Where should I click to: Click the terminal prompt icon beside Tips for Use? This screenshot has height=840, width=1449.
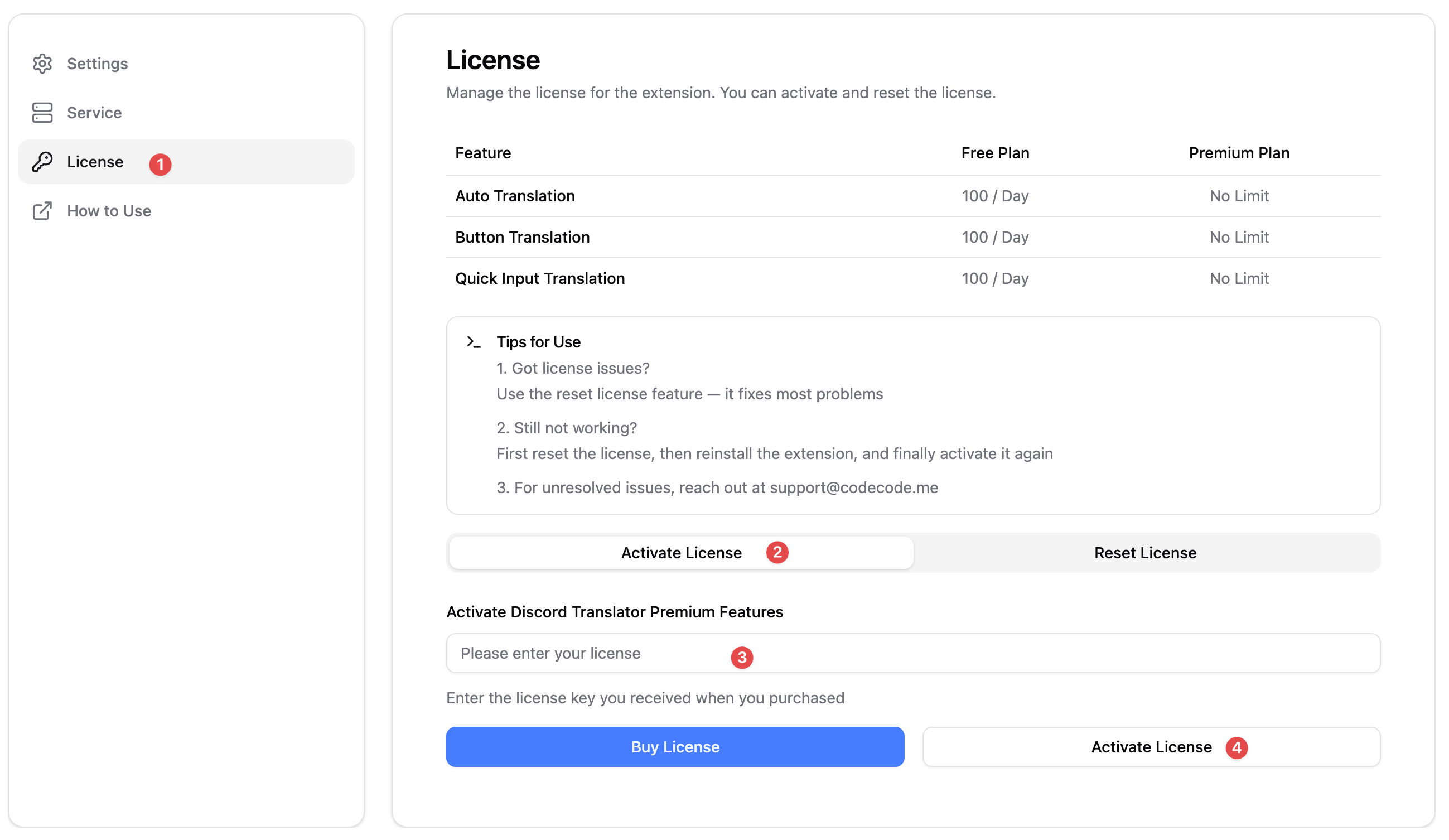pyautogui.click(x=474, y=342)
